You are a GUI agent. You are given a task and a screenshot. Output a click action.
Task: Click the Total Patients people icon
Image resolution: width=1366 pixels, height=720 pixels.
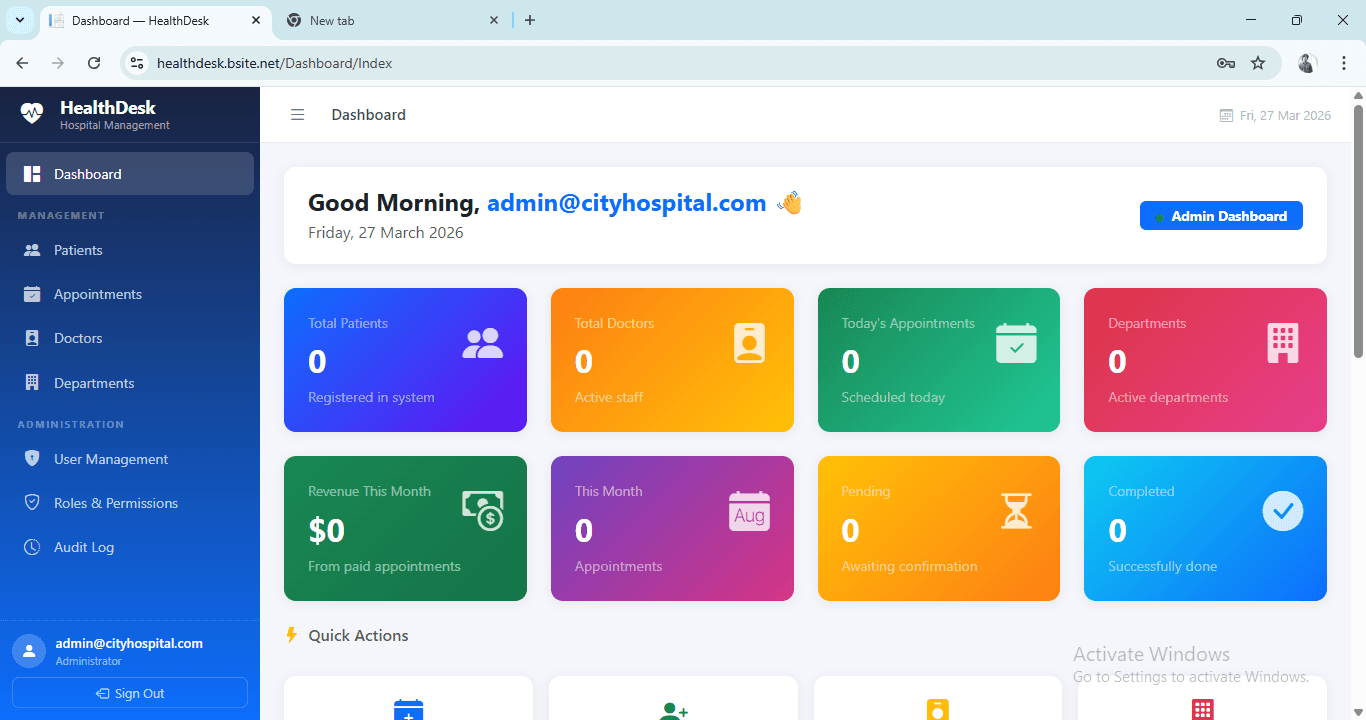click(x=483, y=343)
